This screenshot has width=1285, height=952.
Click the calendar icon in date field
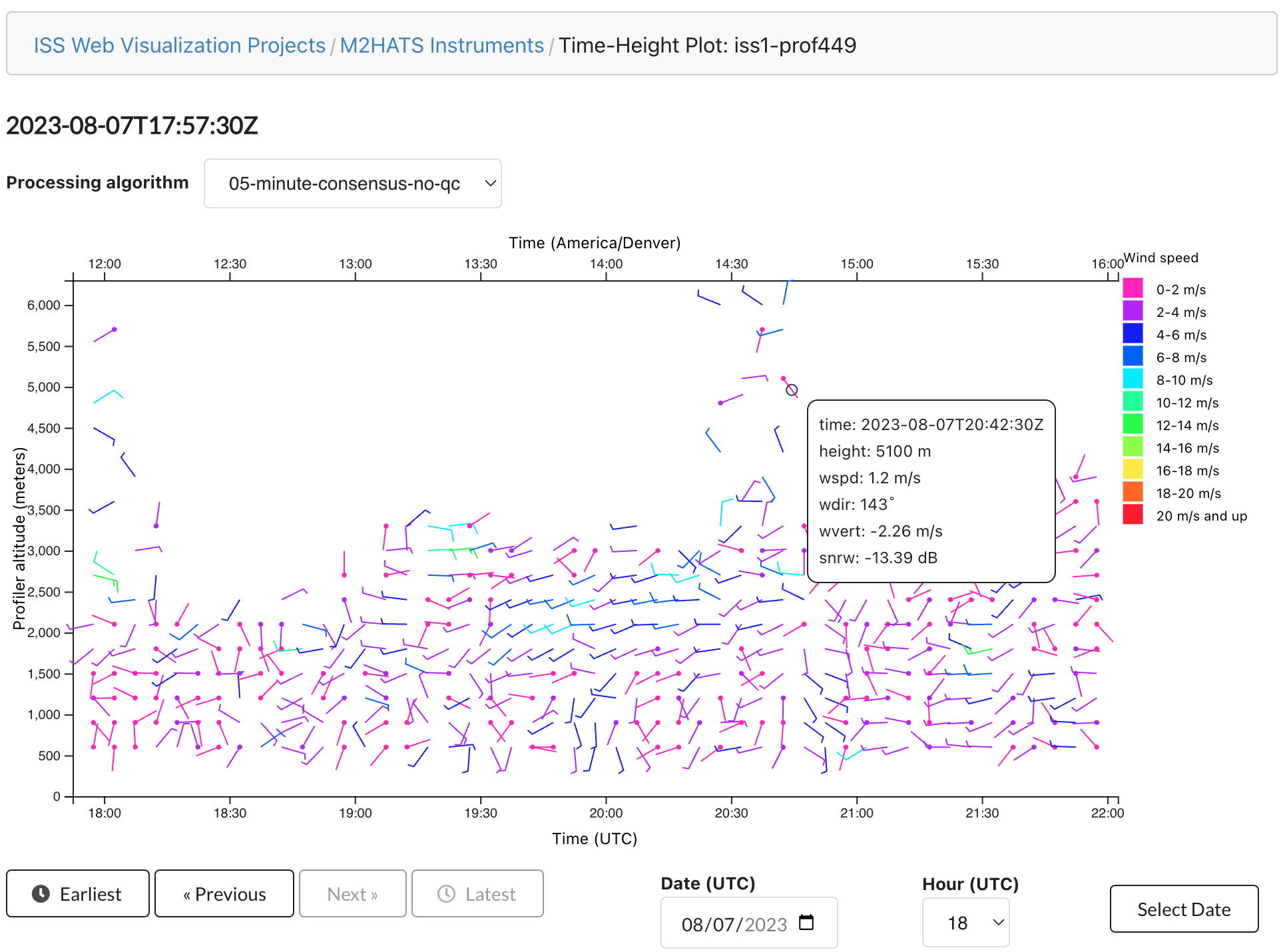(806, 923)
